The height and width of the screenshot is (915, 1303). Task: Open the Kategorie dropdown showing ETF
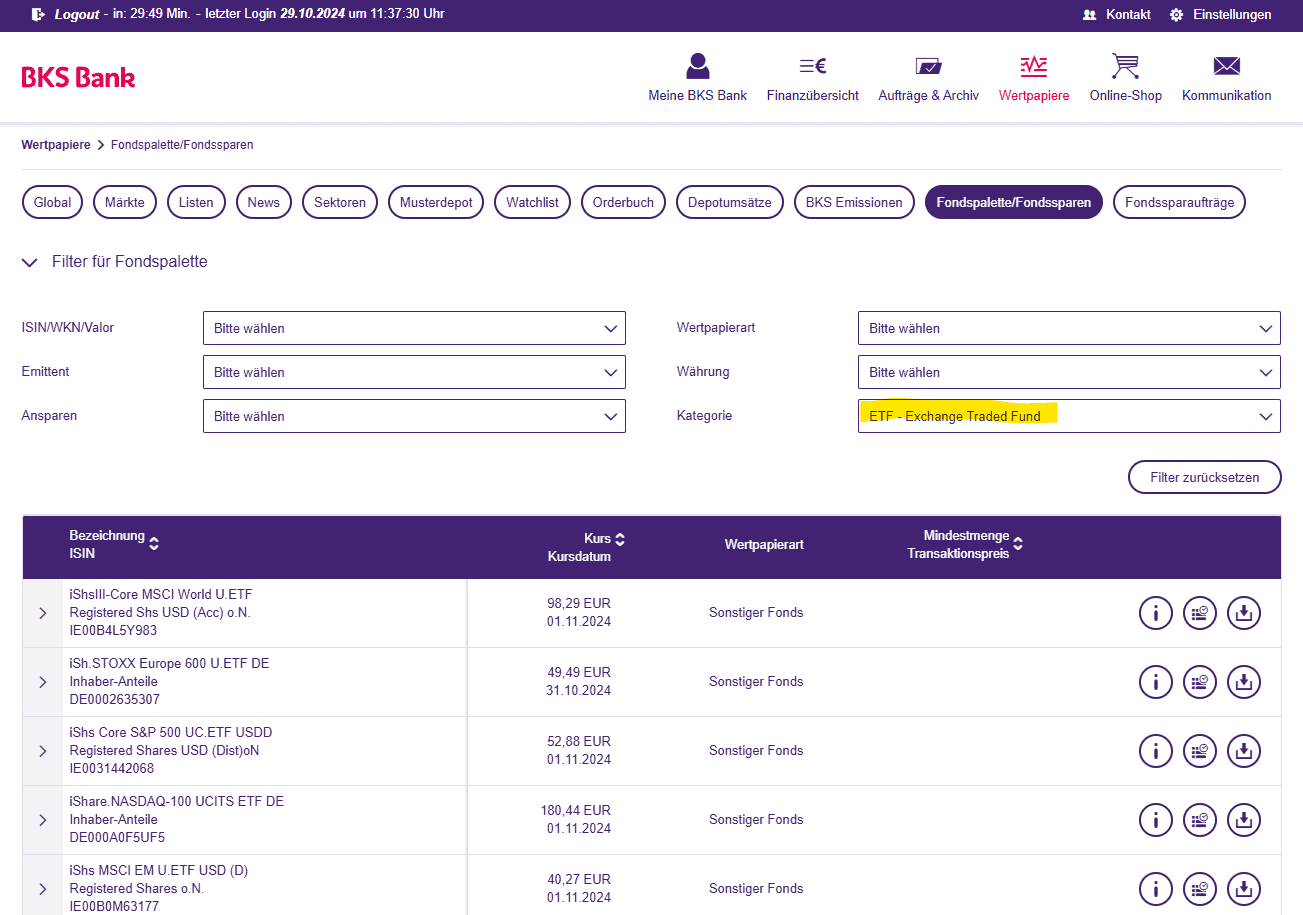coord(1069,416)
